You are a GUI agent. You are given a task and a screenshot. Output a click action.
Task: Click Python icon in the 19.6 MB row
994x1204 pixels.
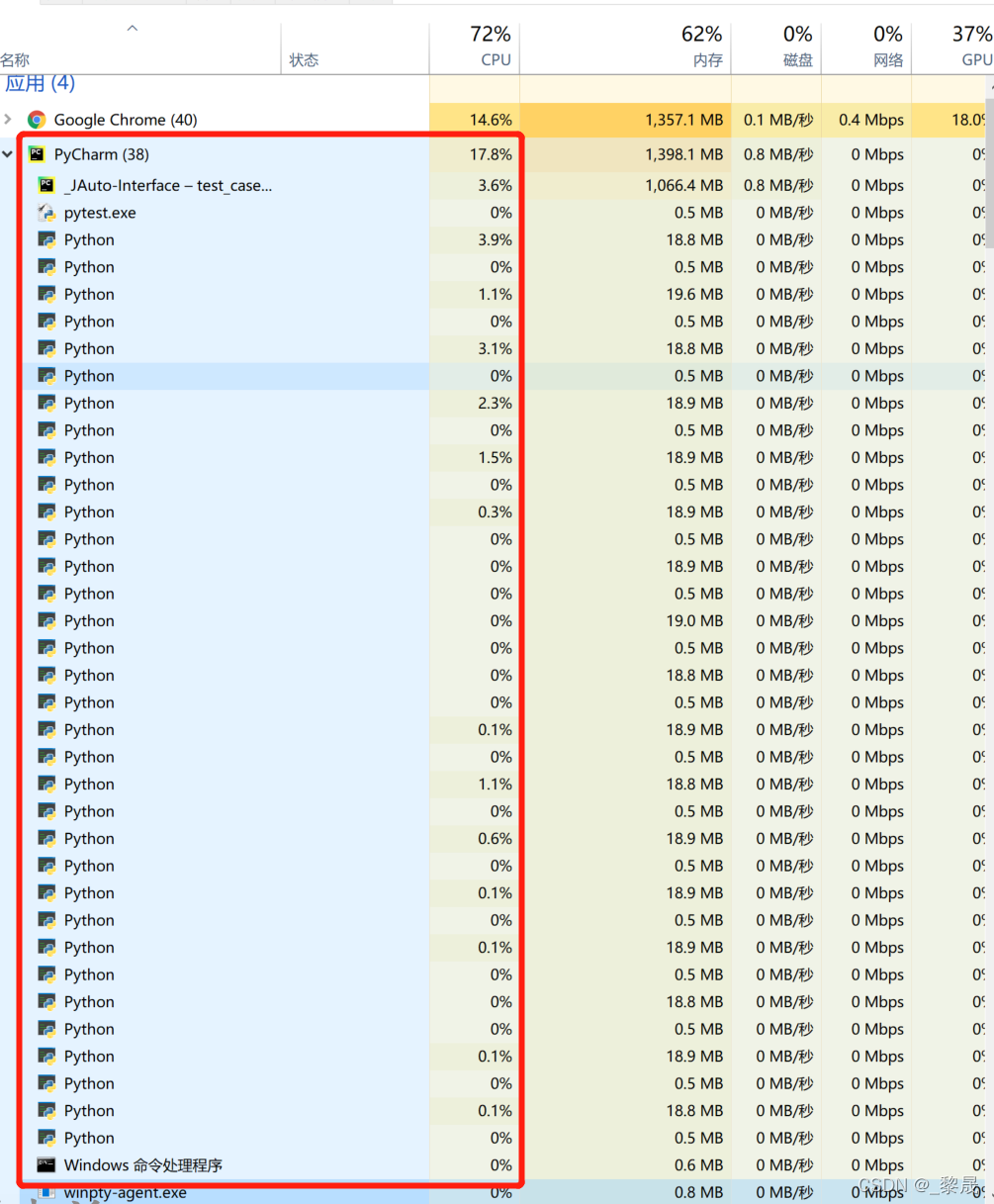point(45,294)
